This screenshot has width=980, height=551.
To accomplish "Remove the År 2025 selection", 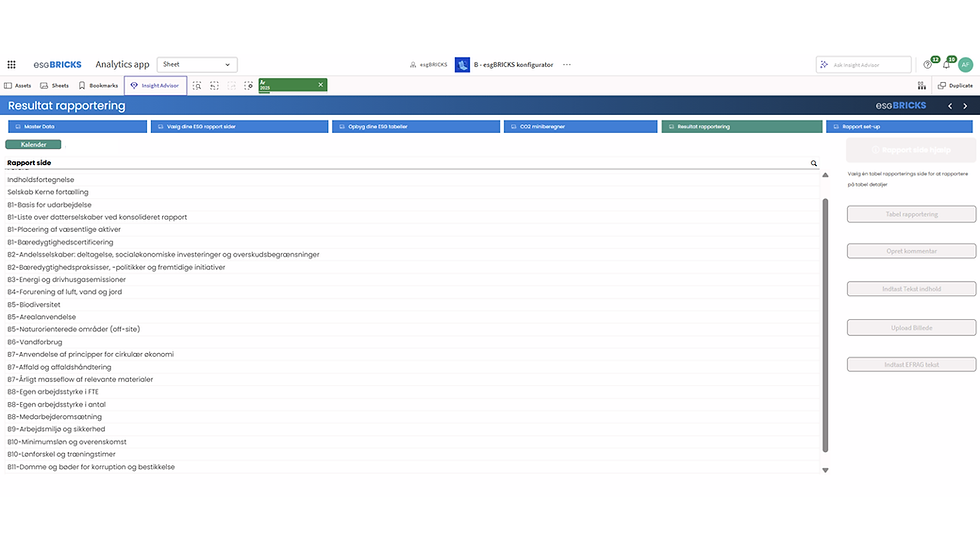I will pos(321,85).
